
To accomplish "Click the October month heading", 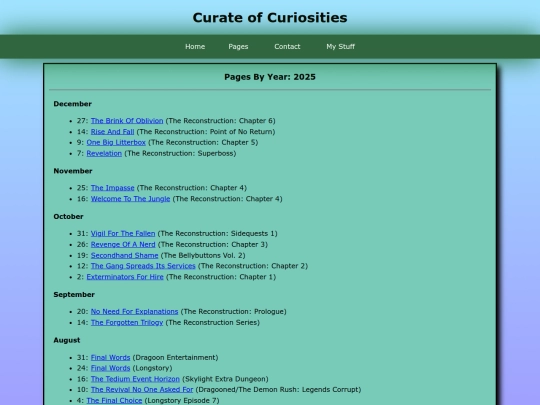I will [68, 217].
